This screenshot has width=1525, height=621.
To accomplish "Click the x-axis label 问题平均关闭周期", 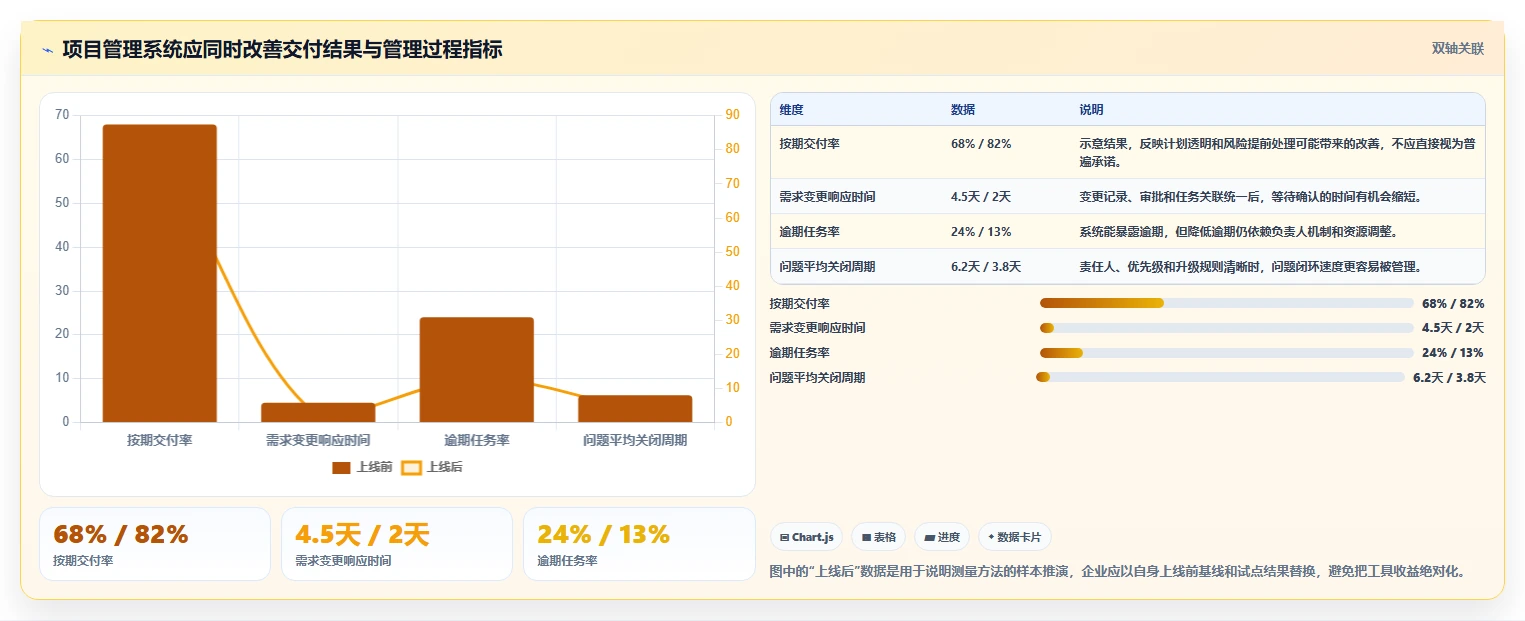I will click(x=635, y=440).
